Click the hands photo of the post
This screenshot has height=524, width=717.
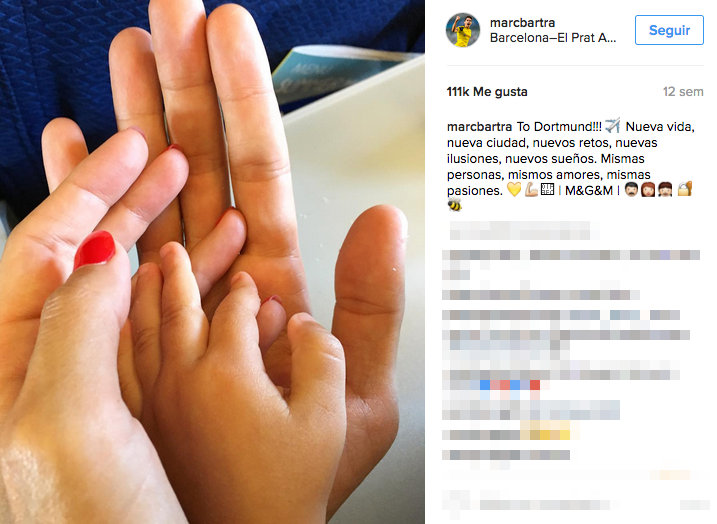point(212,262)
